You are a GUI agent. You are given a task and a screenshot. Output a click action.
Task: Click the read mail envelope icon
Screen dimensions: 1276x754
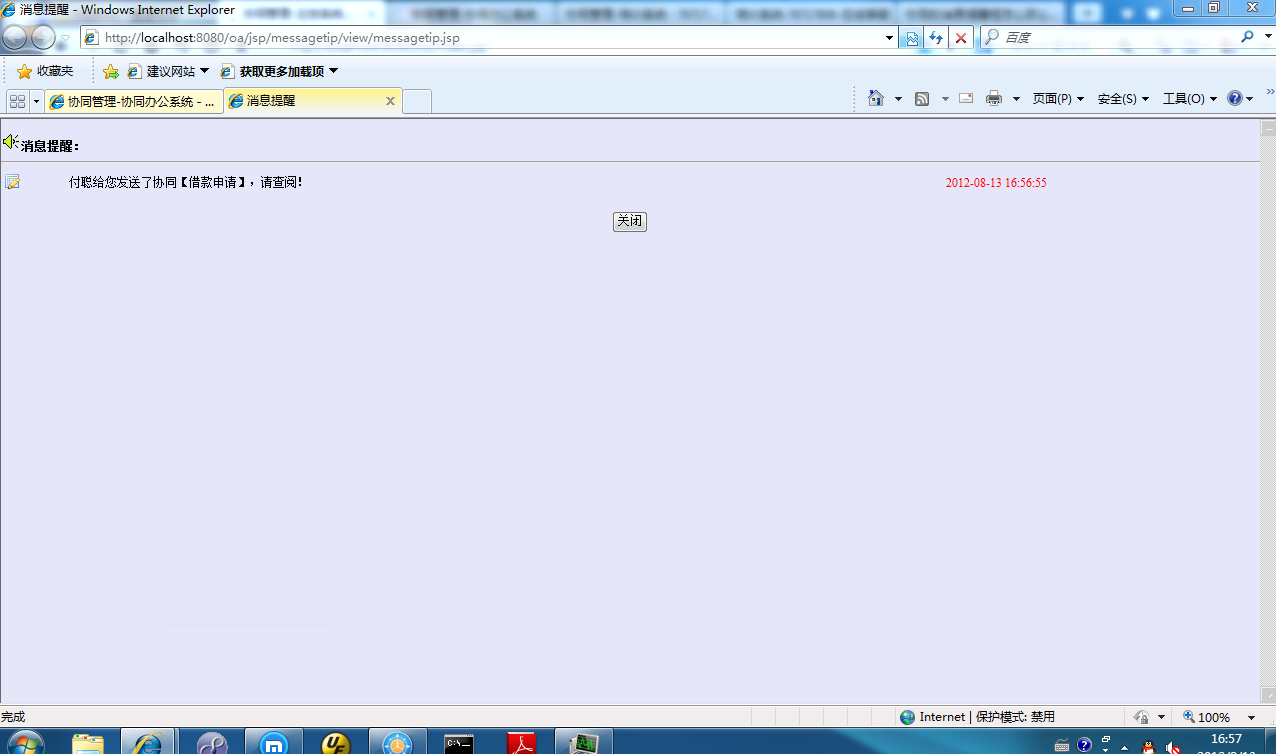966,98
